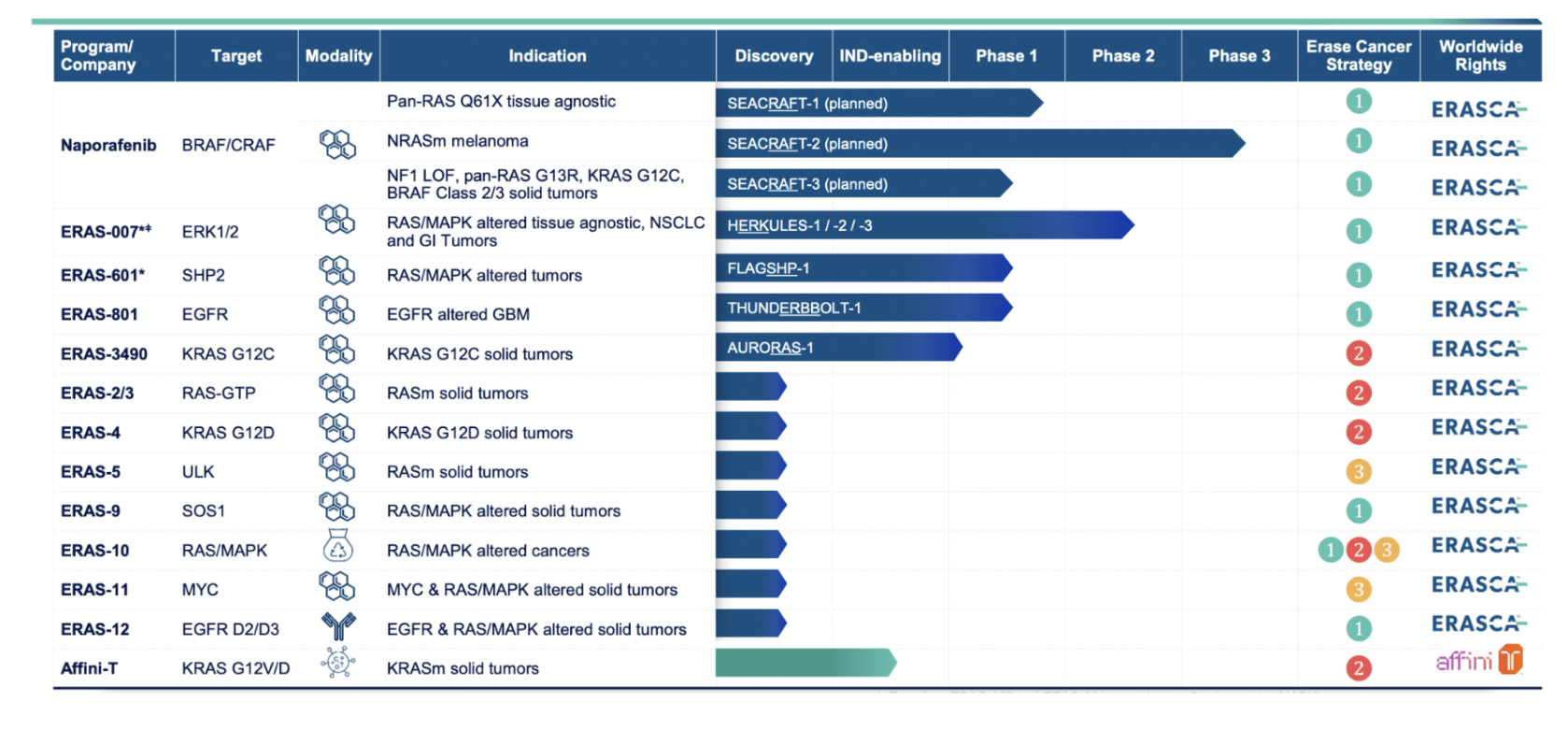
Task: Click the HERKULES-1 / -2 / -3 progress bar
Action: pyautogui.click(x=925, y=224)
